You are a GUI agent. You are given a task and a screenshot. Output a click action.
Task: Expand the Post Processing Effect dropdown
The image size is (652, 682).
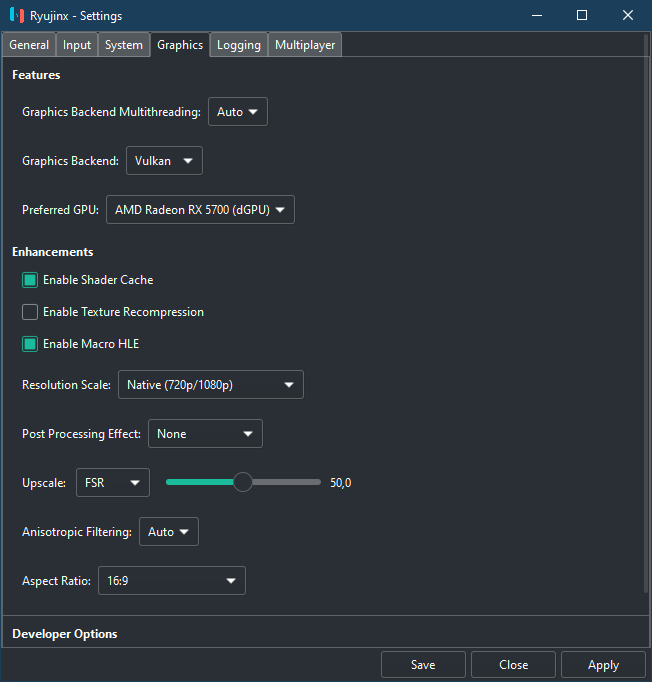coord(205,434)
